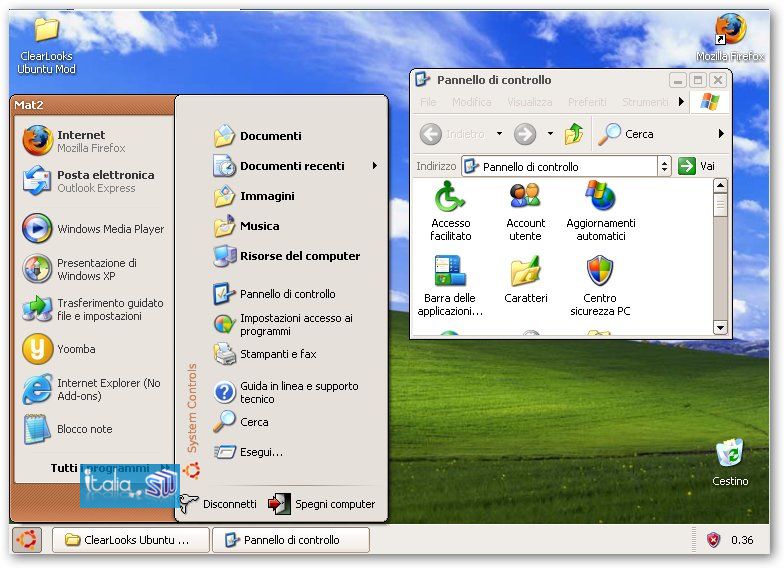Open the File menu in Pannello di controllo
Viewport: 784px width, 568px height.
[x=428, y=102]
